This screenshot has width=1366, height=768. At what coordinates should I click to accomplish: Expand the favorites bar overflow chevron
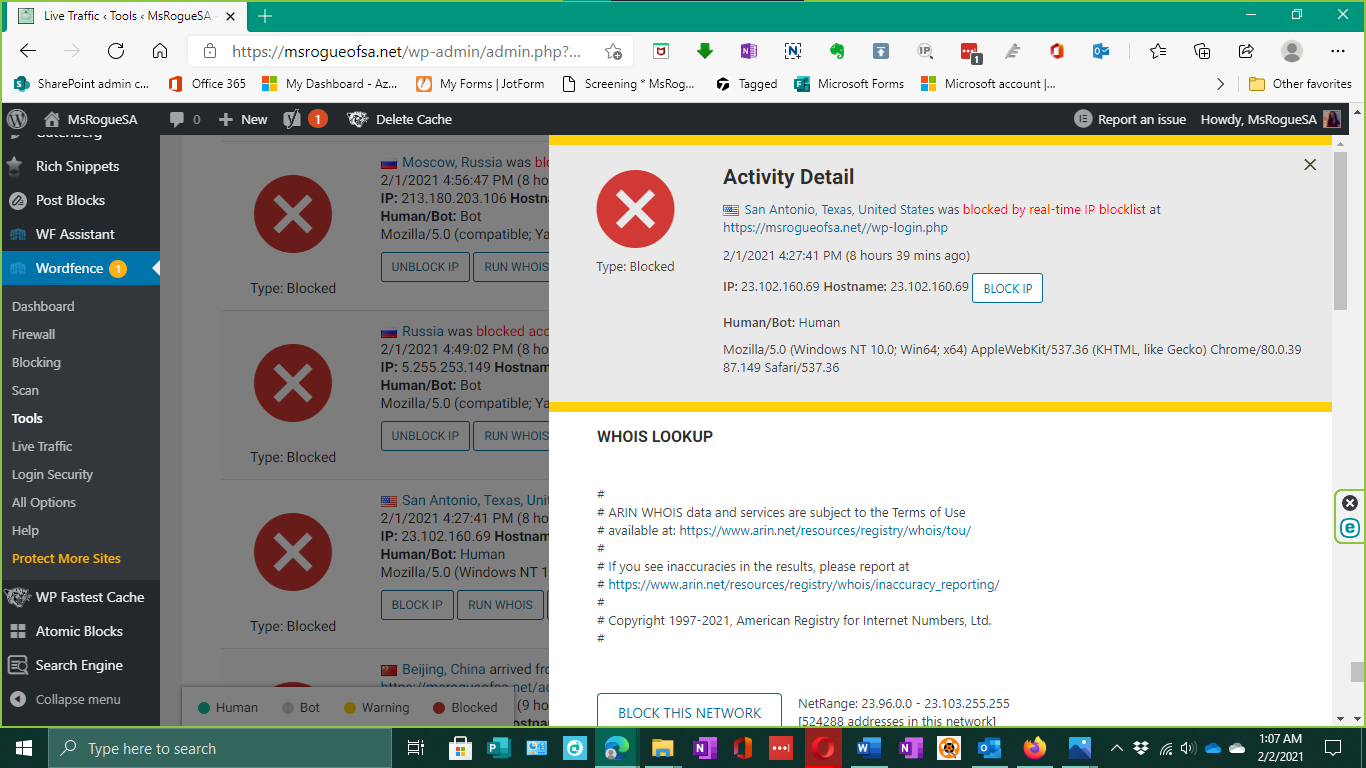(x=1220, y=84)
